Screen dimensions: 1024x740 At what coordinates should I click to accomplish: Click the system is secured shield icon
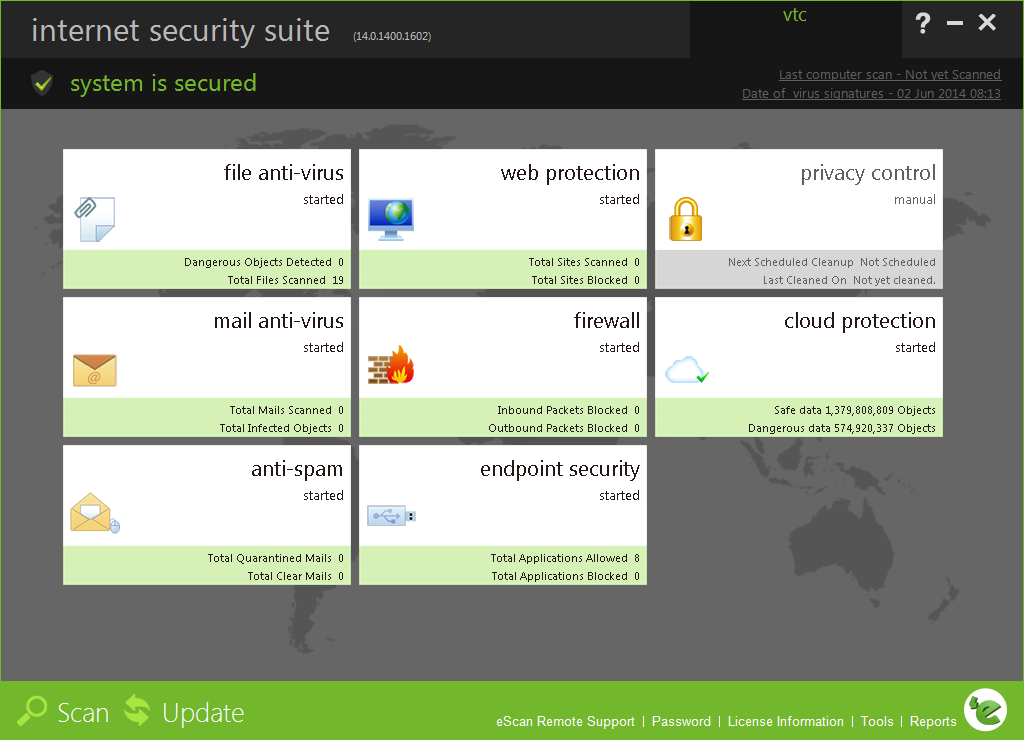41,83
